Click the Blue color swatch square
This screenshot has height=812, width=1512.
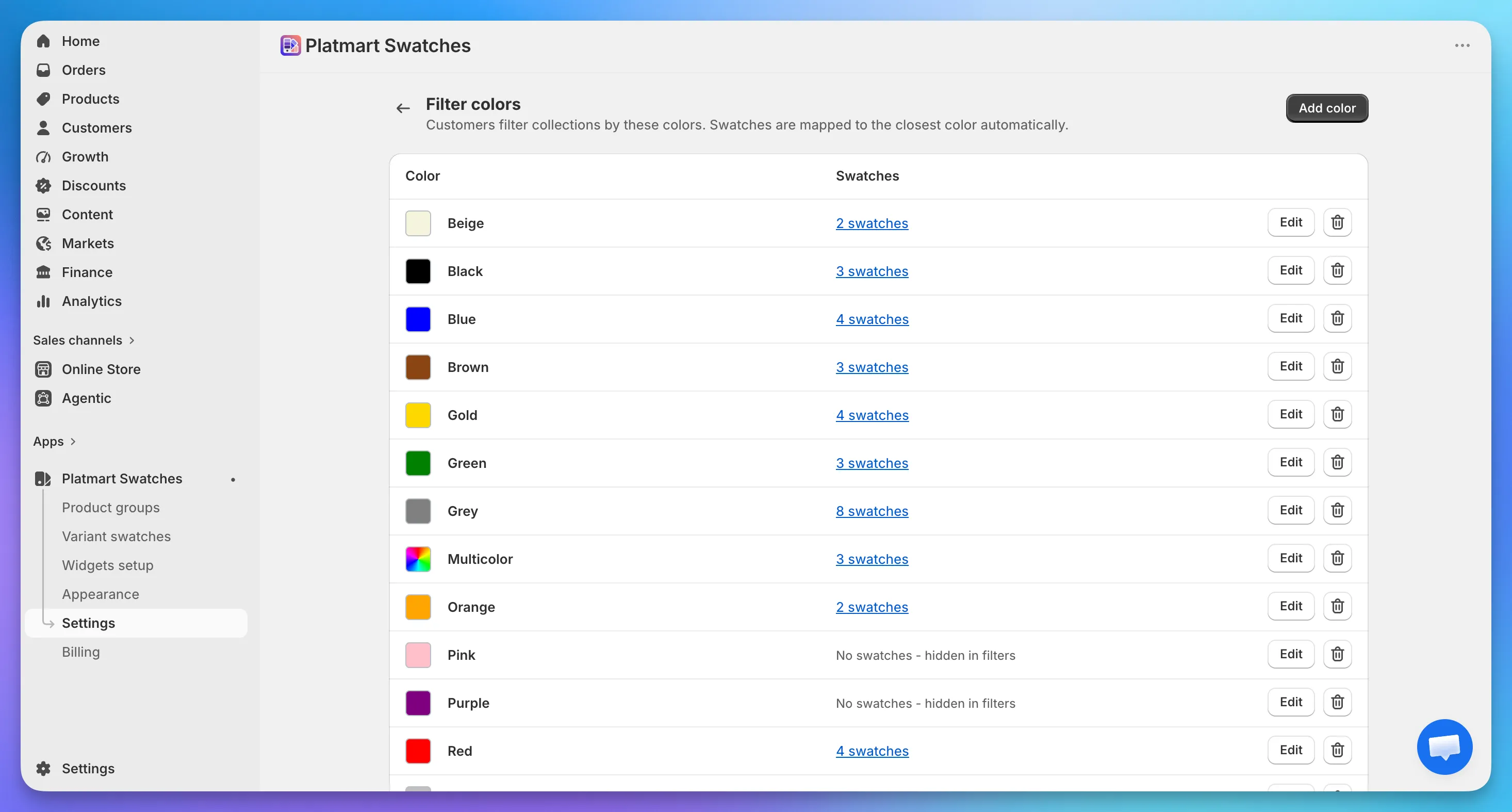[x=418, y=319]
